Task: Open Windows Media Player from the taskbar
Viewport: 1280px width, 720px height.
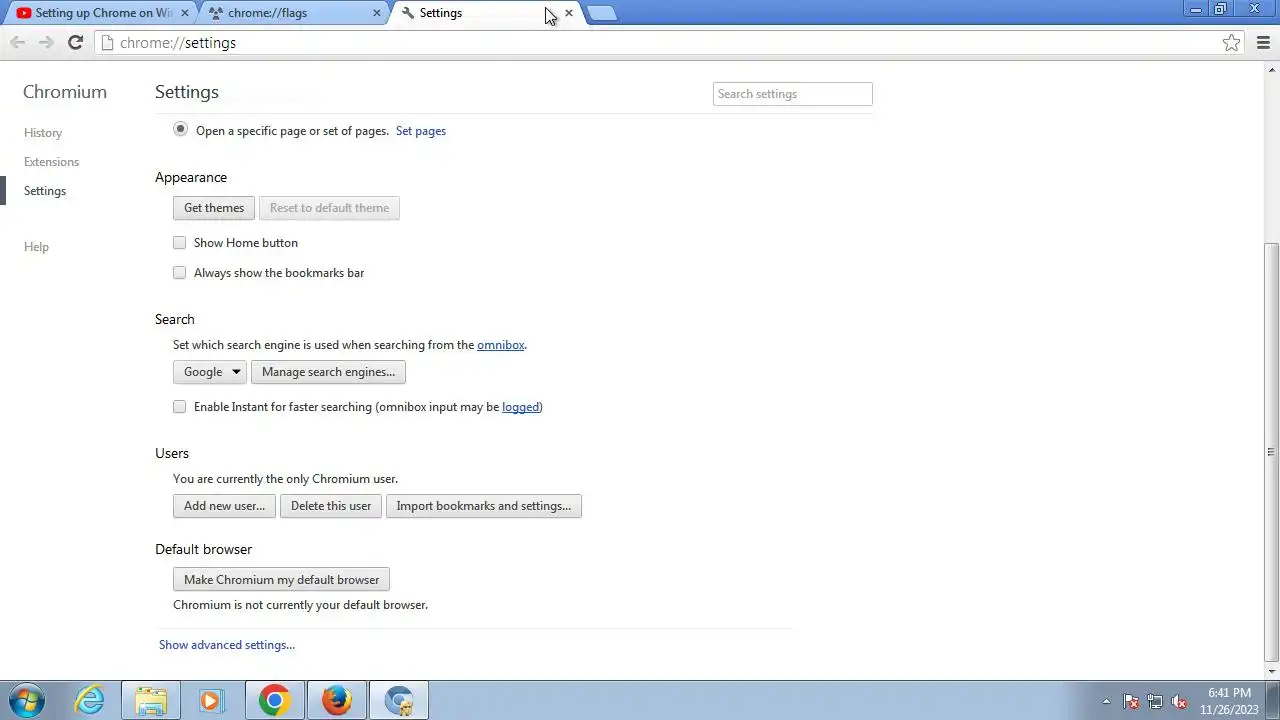Action: [211, 700]
